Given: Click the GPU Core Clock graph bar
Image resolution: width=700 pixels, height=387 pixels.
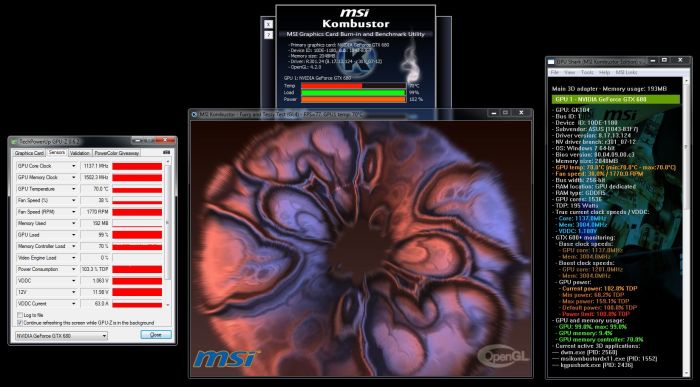Looking at the screenshot, I should click(137, 166).
